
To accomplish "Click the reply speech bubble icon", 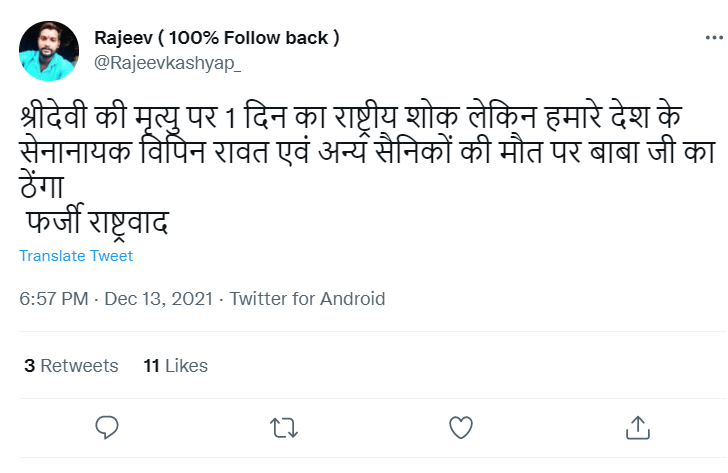I will 108,428.
